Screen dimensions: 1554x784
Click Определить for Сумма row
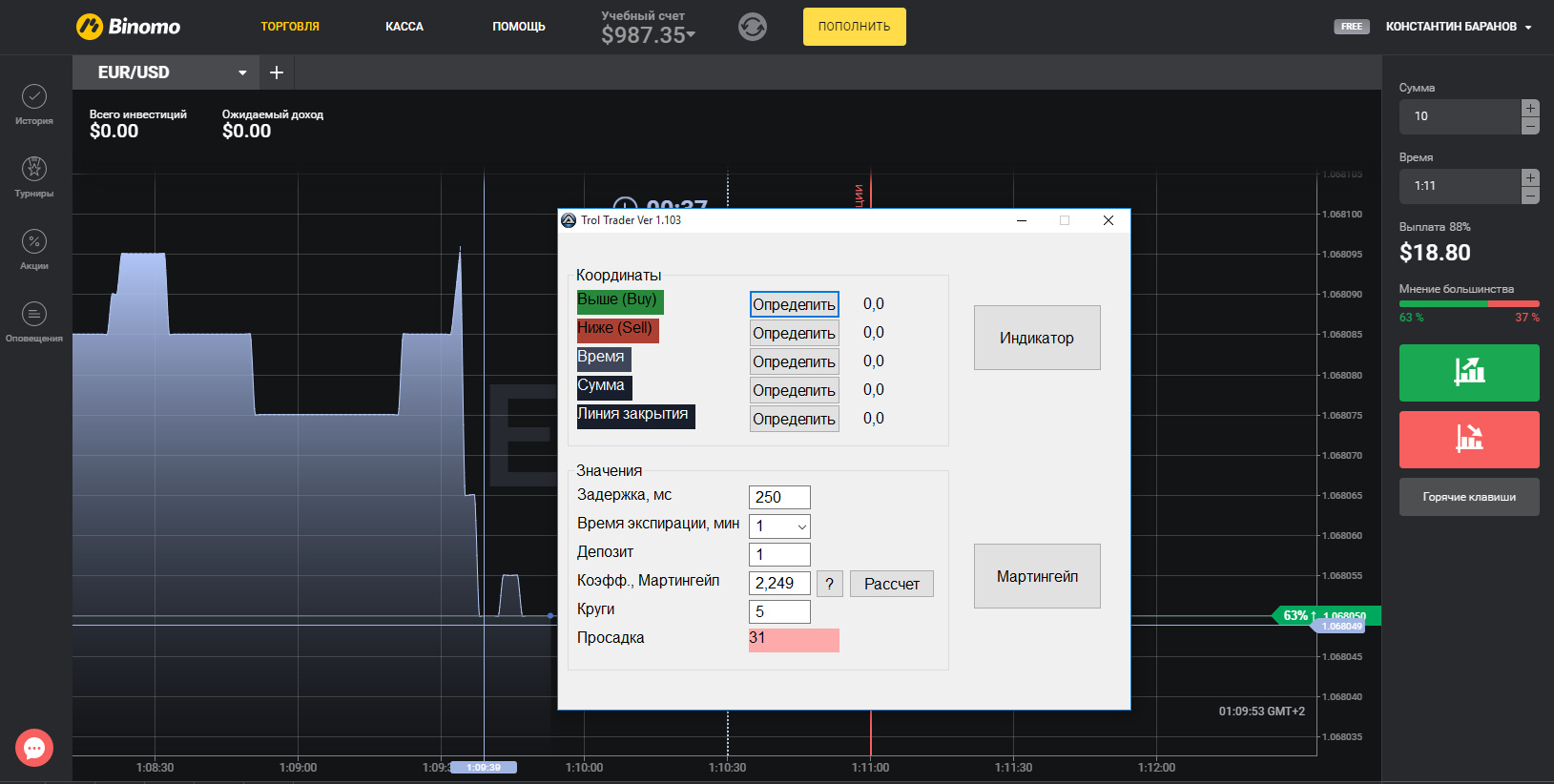[x=795, y=390]
